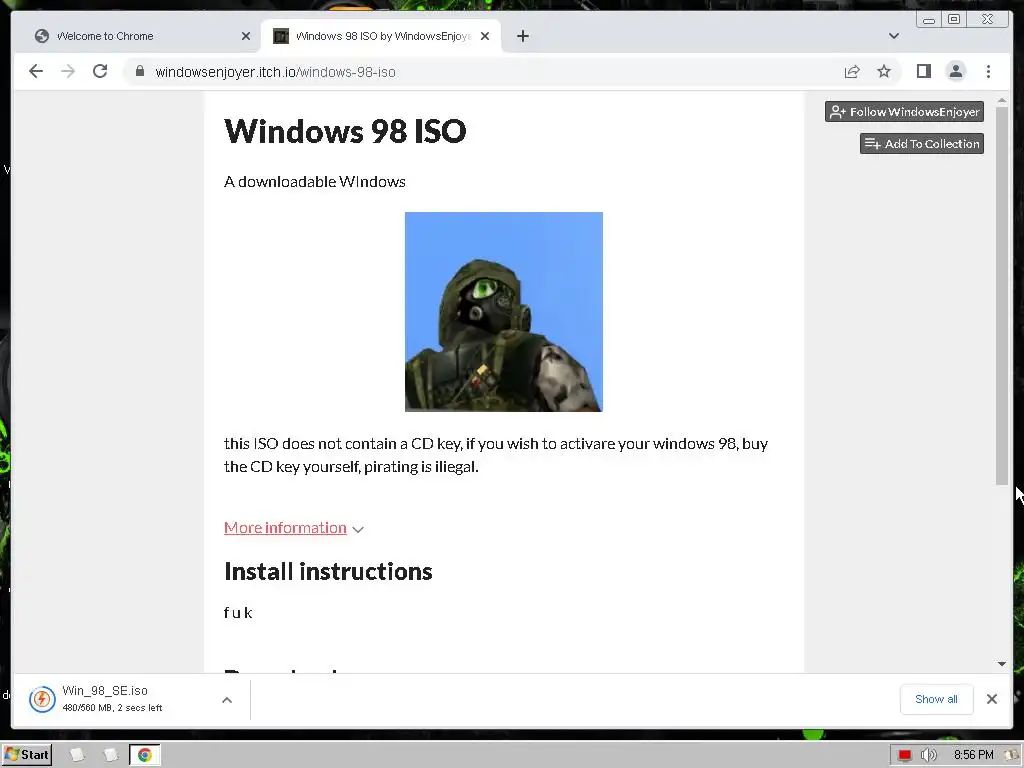
Task: Click the "A downloadable WIndows" text
Action: click(315, 182)
